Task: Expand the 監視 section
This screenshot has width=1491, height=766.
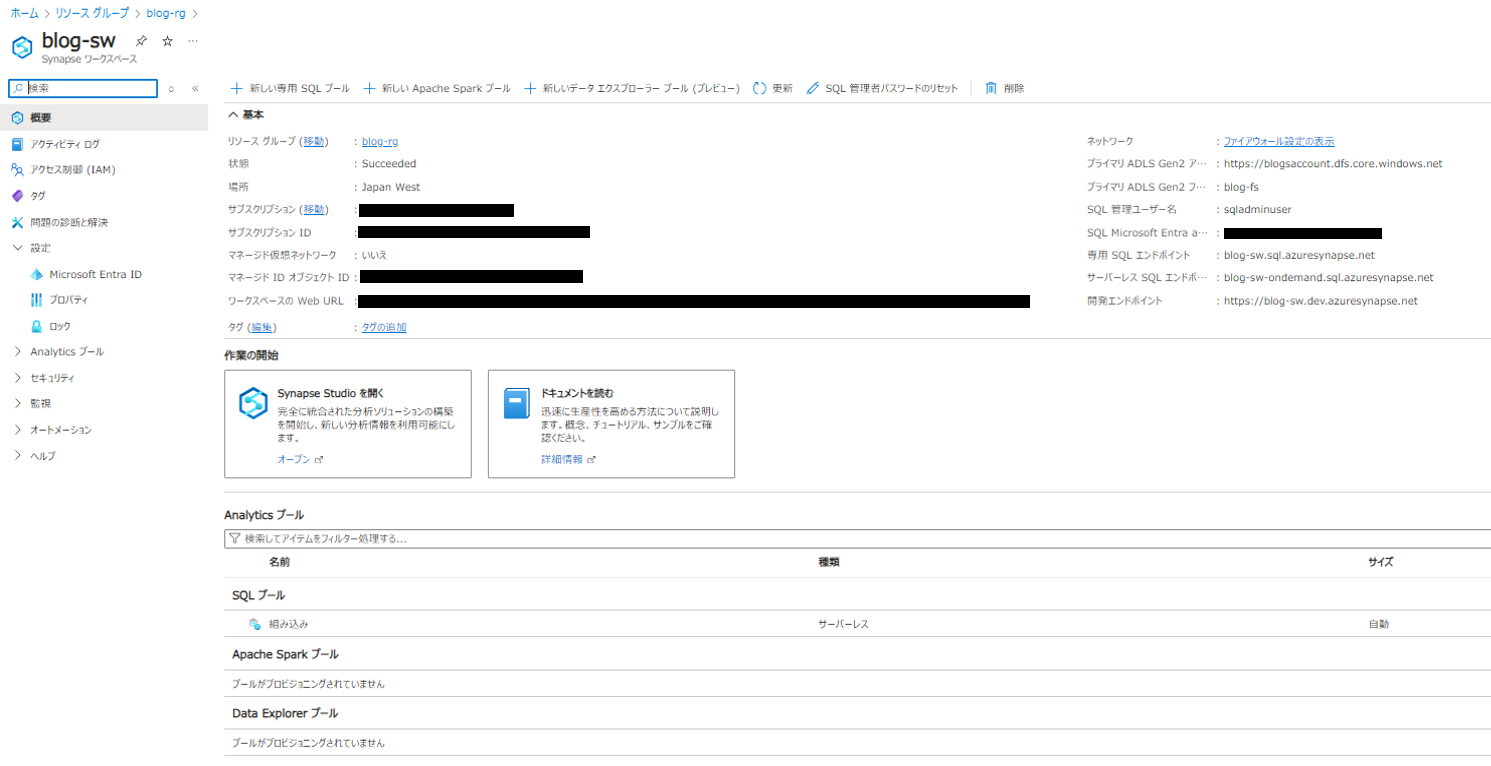Action: [17, 404]
